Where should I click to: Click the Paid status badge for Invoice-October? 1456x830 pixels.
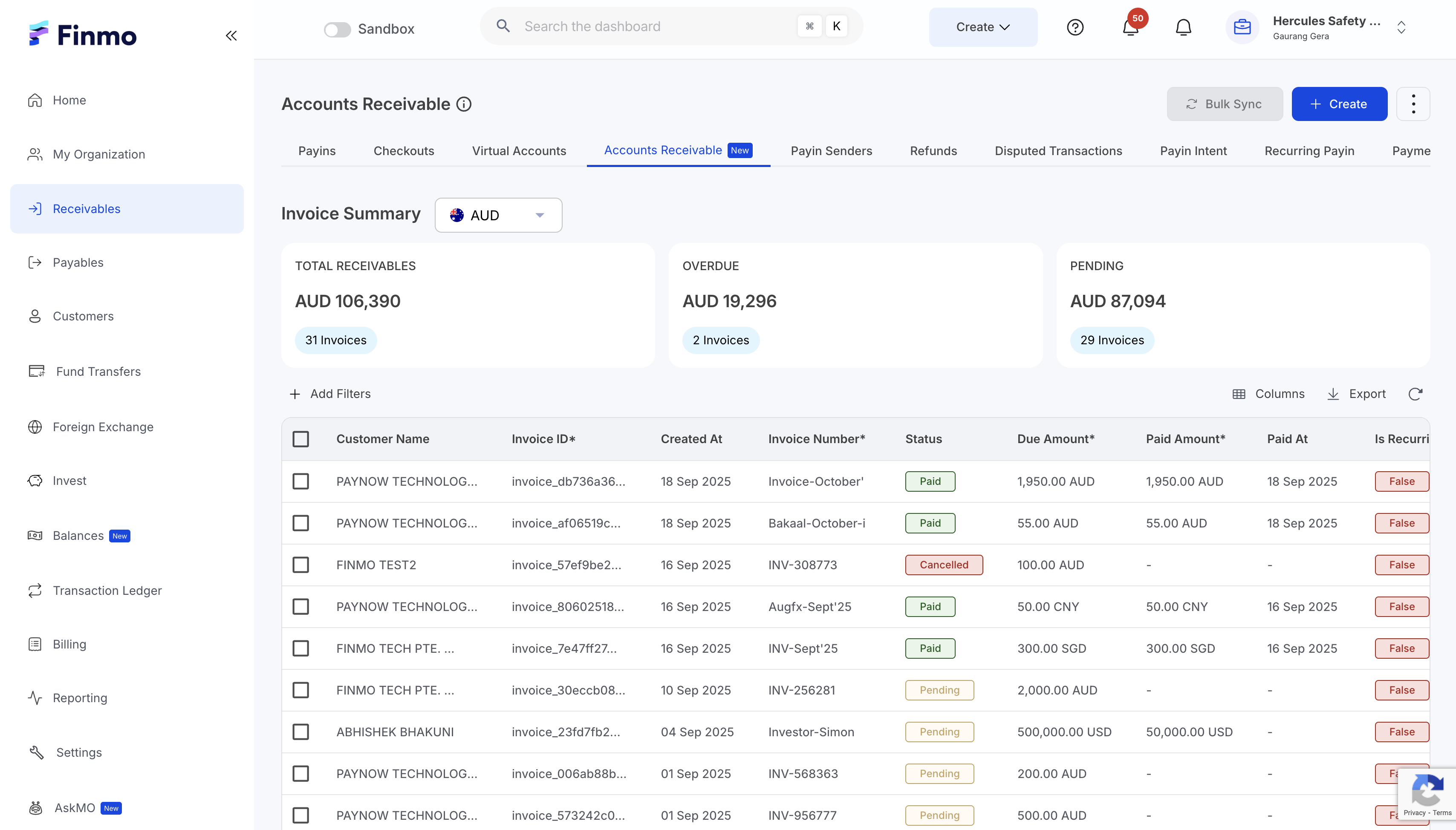pyautogui.click(x=930, y=481)
